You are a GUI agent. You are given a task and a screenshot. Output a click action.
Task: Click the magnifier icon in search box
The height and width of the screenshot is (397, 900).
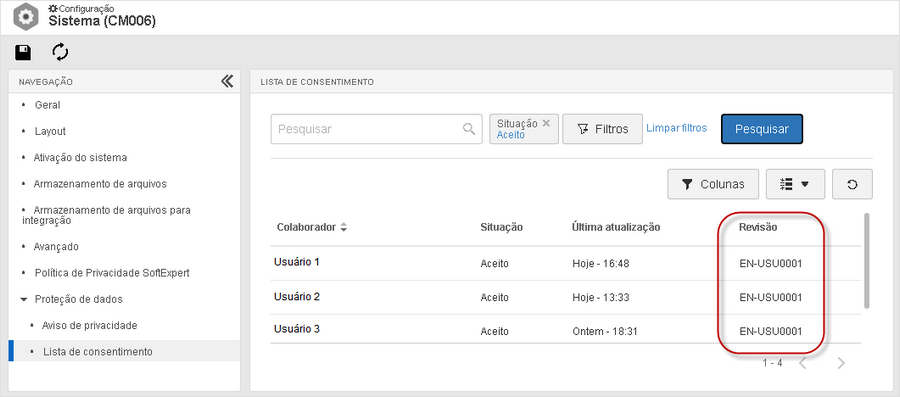point(469,129)
